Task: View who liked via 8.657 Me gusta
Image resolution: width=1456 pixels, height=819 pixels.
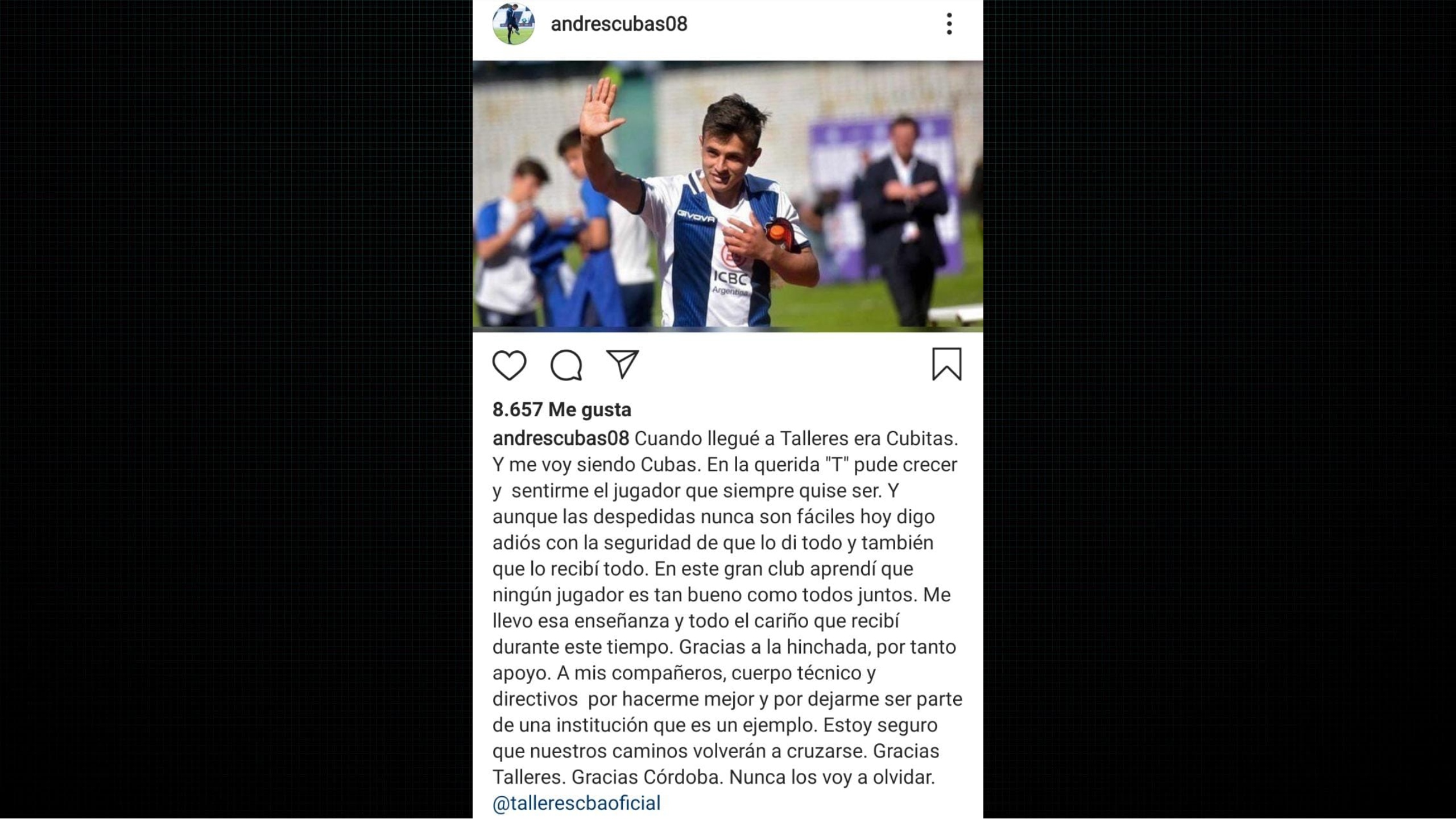Action: pos(561,409)
